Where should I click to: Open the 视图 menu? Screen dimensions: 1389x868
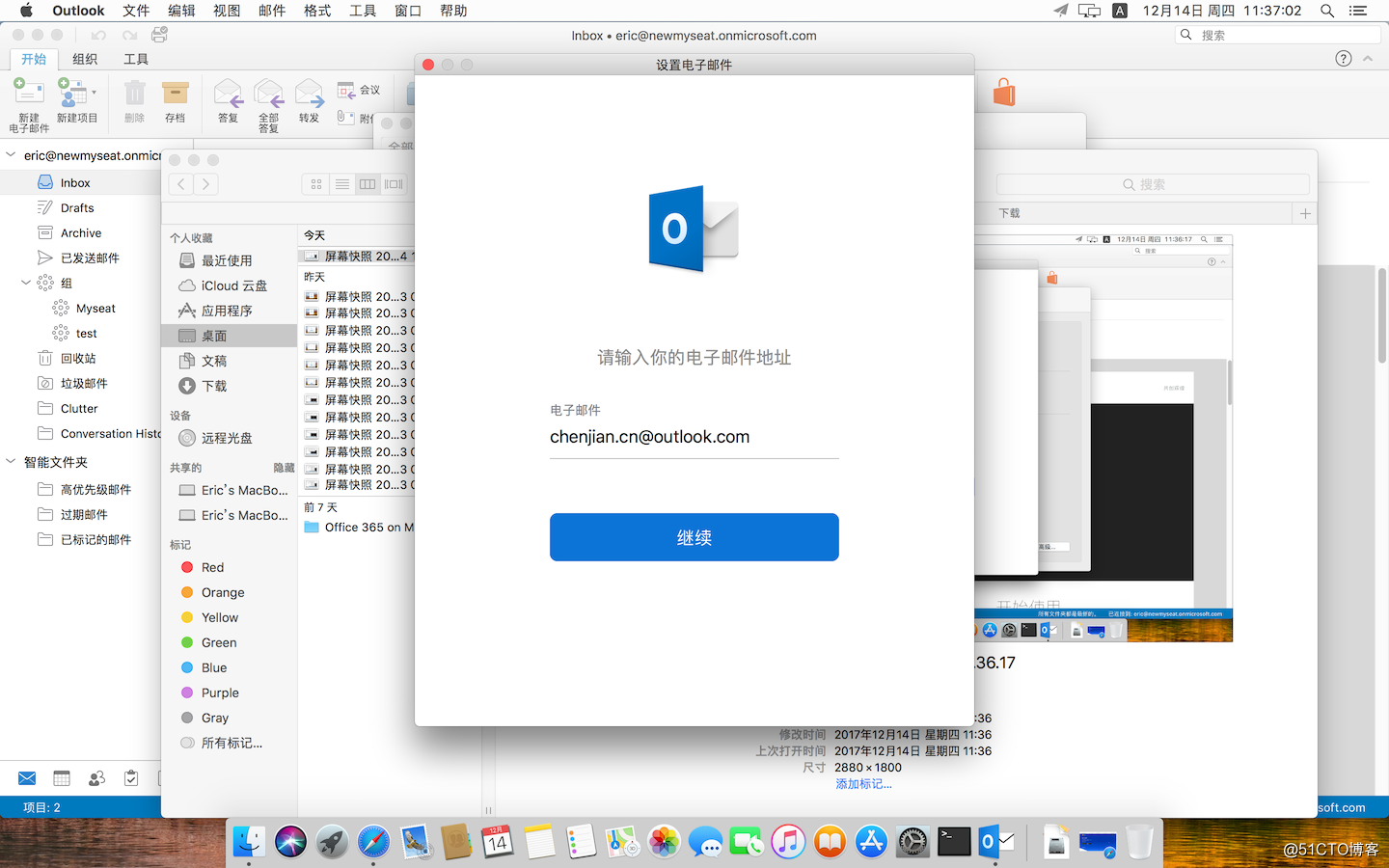(227, 11)
